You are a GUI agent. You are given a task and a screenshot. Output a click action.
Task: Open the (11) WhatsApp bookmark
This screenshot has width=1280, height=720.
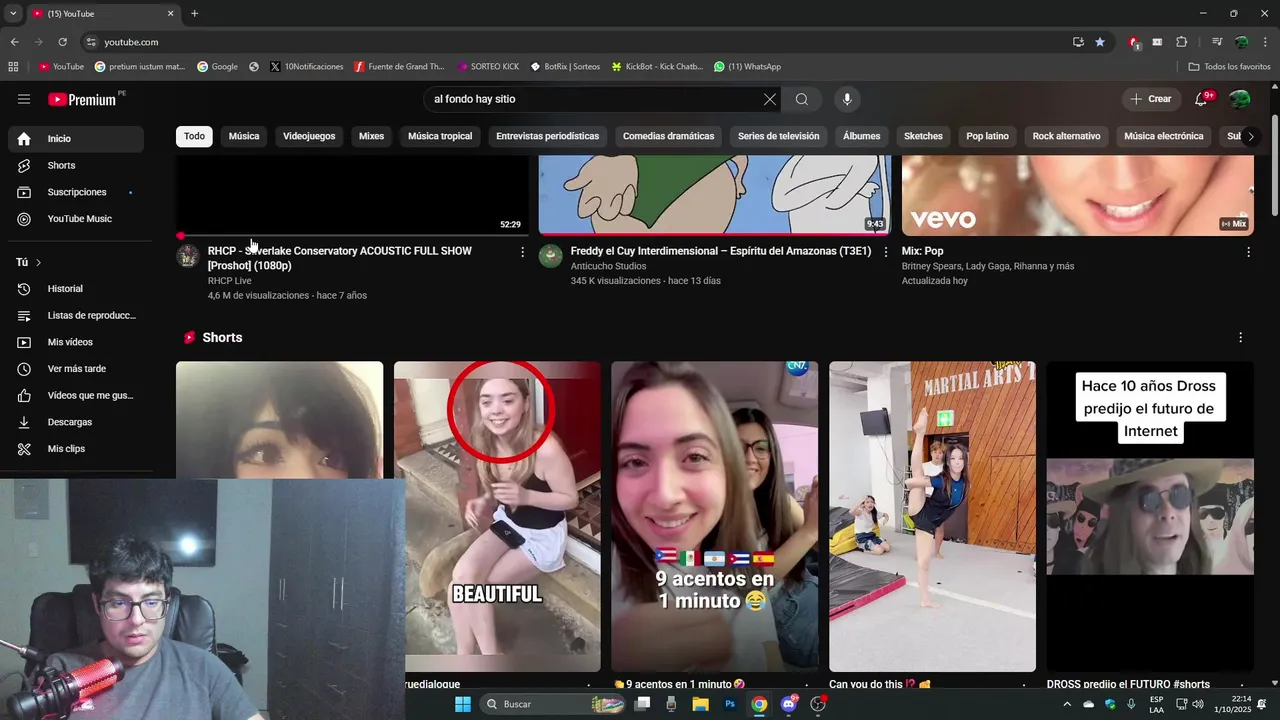[x=747, y=67]
